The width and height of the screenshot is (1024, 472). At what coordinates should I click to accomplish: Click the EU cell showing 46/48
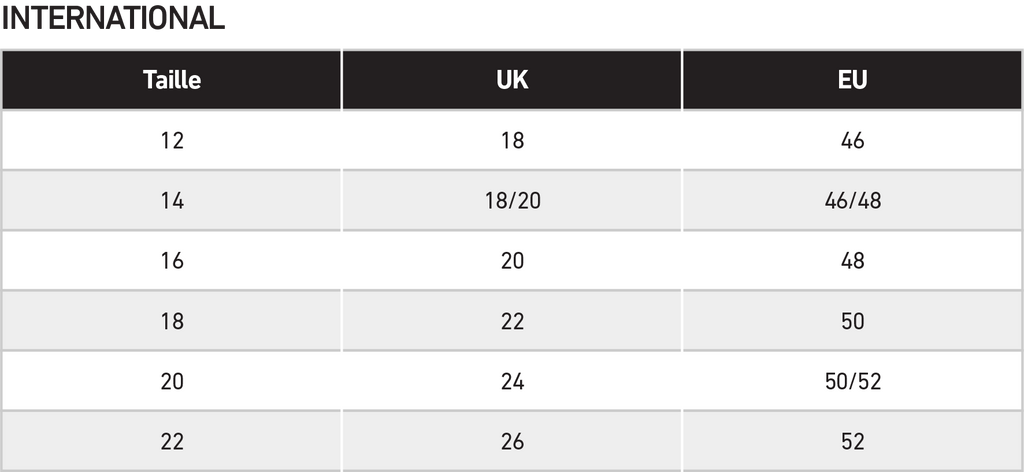point(852,200)
